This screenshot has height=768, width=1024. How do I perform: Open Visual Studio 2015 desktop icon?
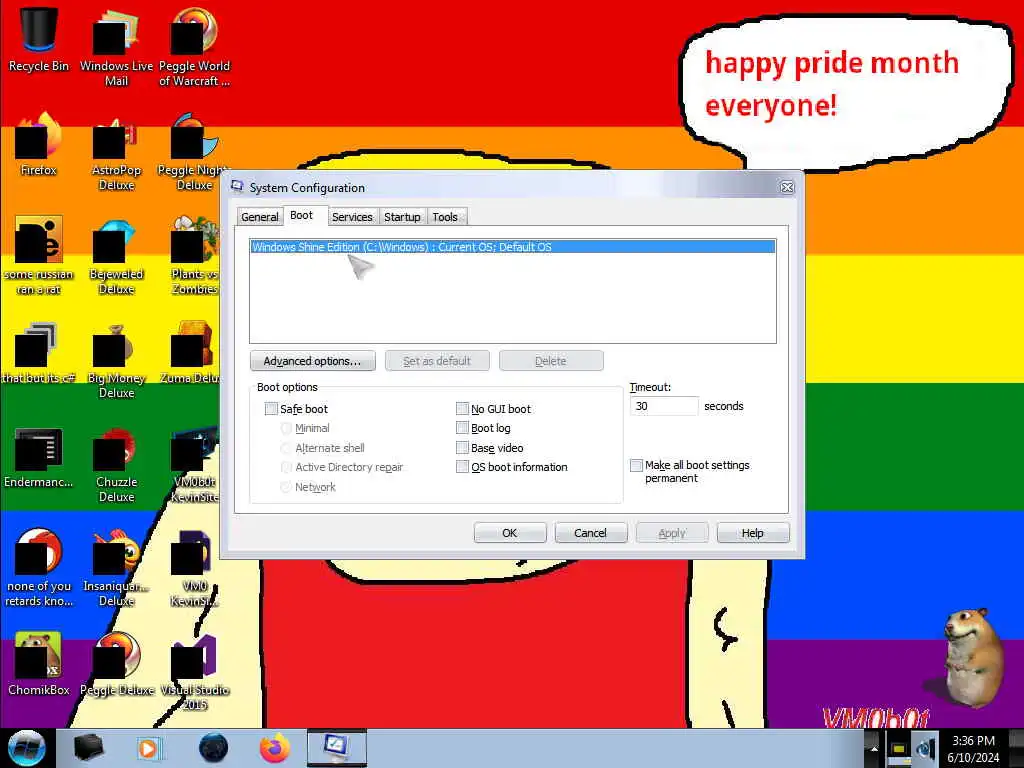(194, 671)
